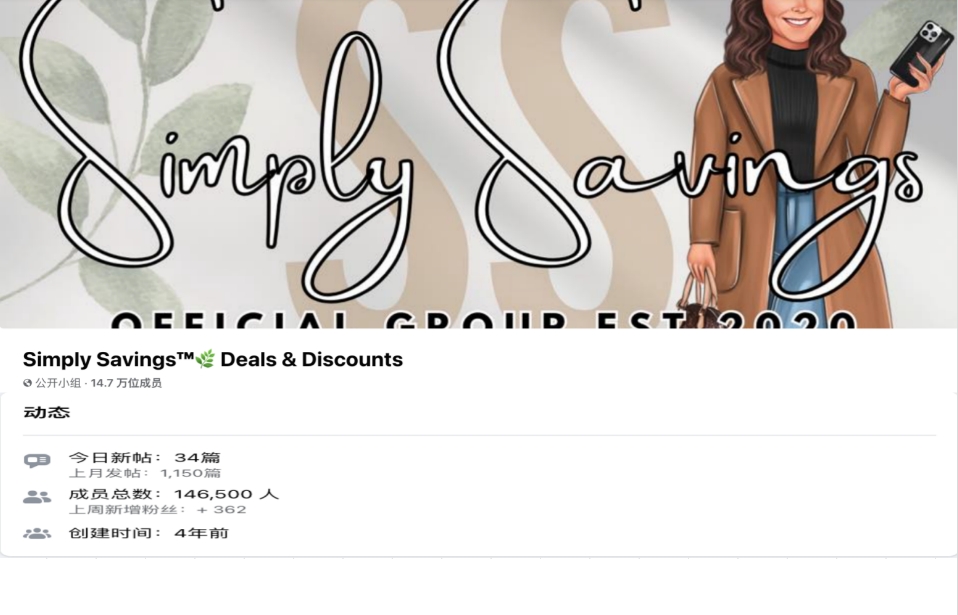
Task: Click 上月发帖 1,150篇 statistic
Action: [x=145, y=473]
